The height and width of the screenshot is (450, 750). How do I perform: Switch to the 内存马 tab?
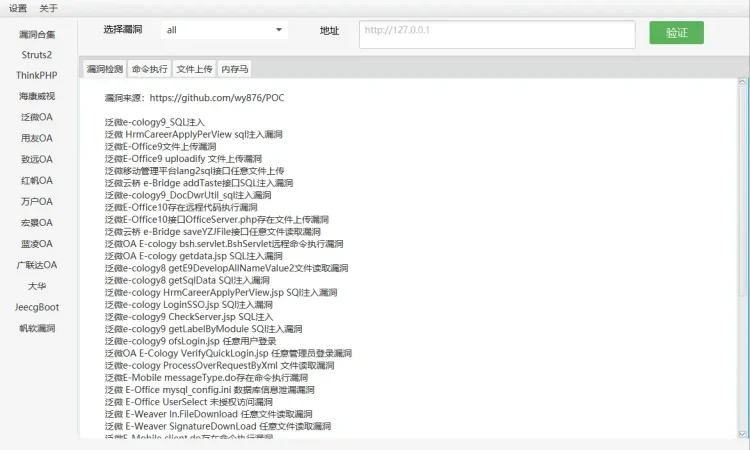234,69
